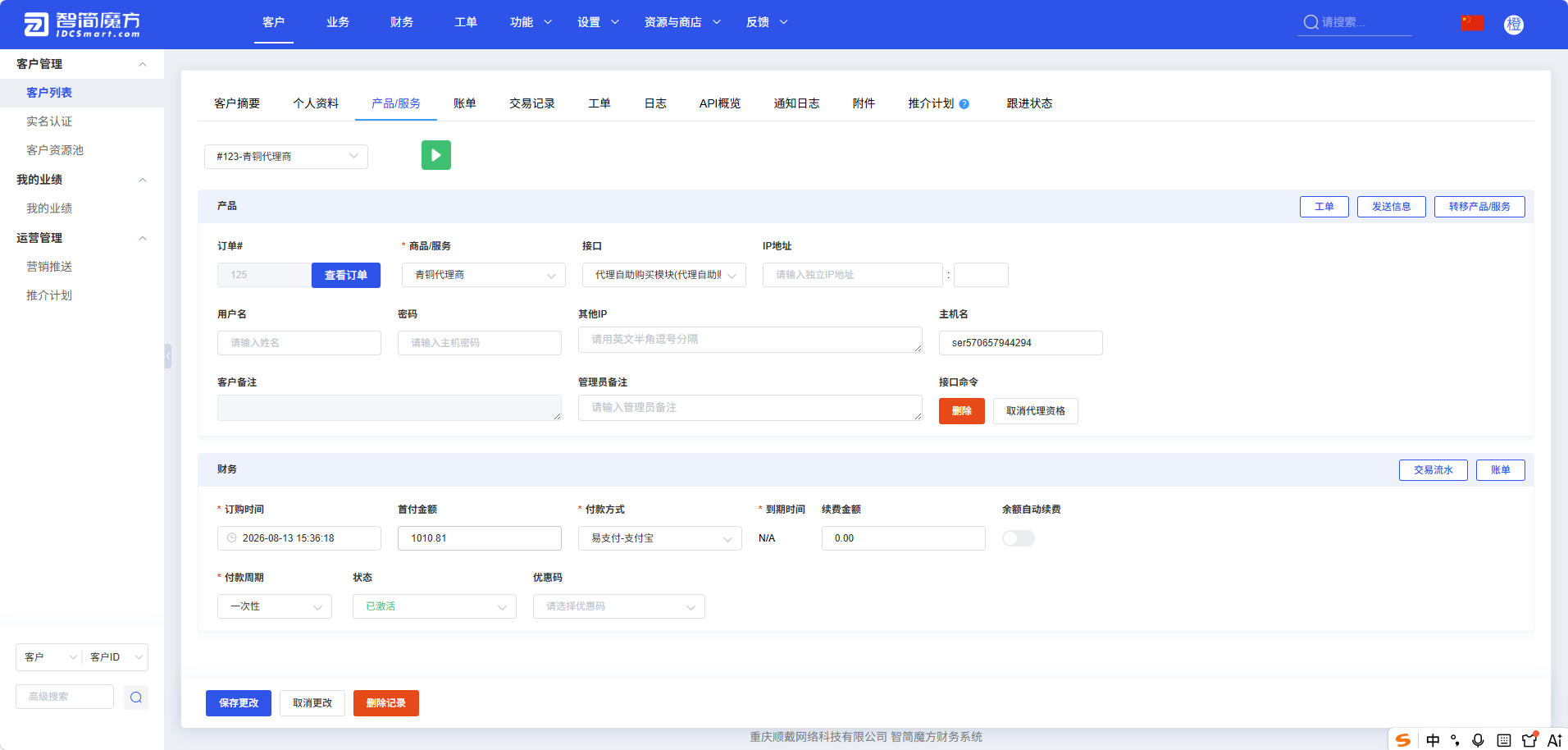The image size is (1568, 750).
Task: Click the 取消代理资格 button
Action: pos(1036,411)
